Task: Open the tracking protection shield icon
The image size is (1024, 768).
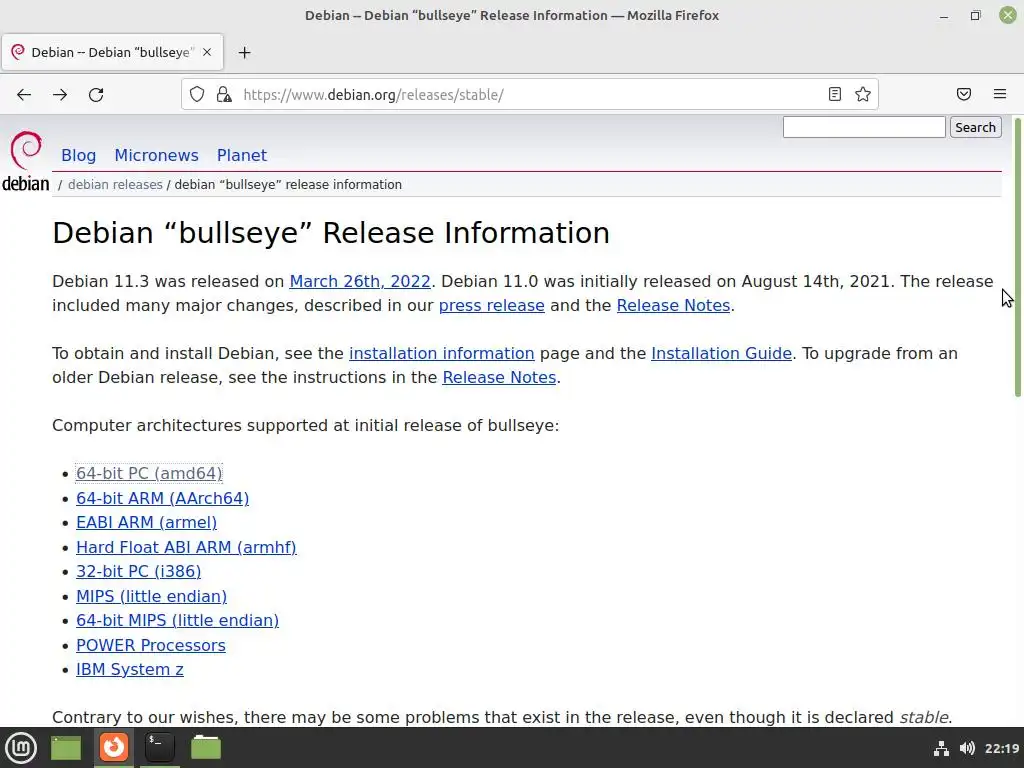Action: (197, 95)
